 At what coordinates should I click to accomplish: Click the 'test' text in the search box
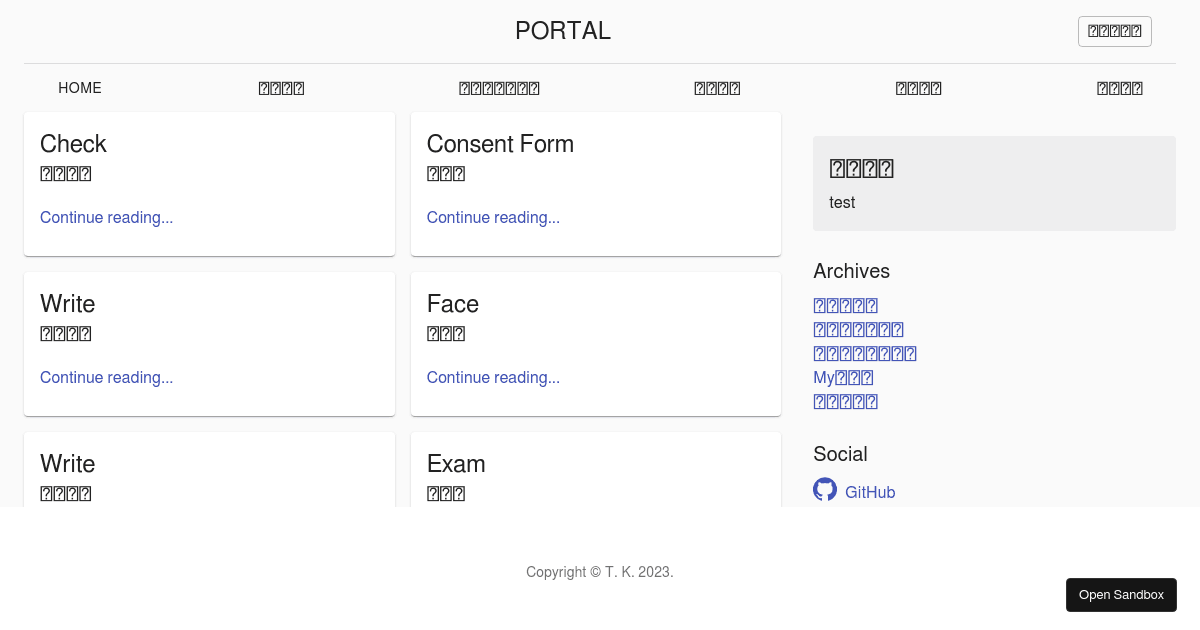point(841,202)
